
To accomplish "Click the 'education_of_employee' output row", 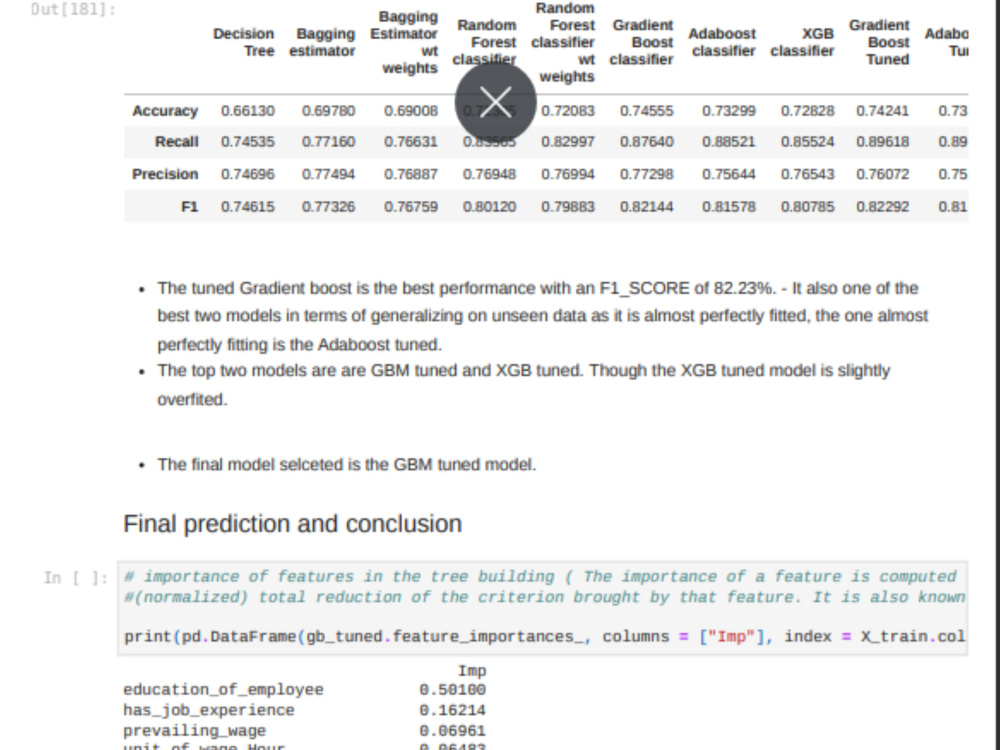I will [305, 689].
